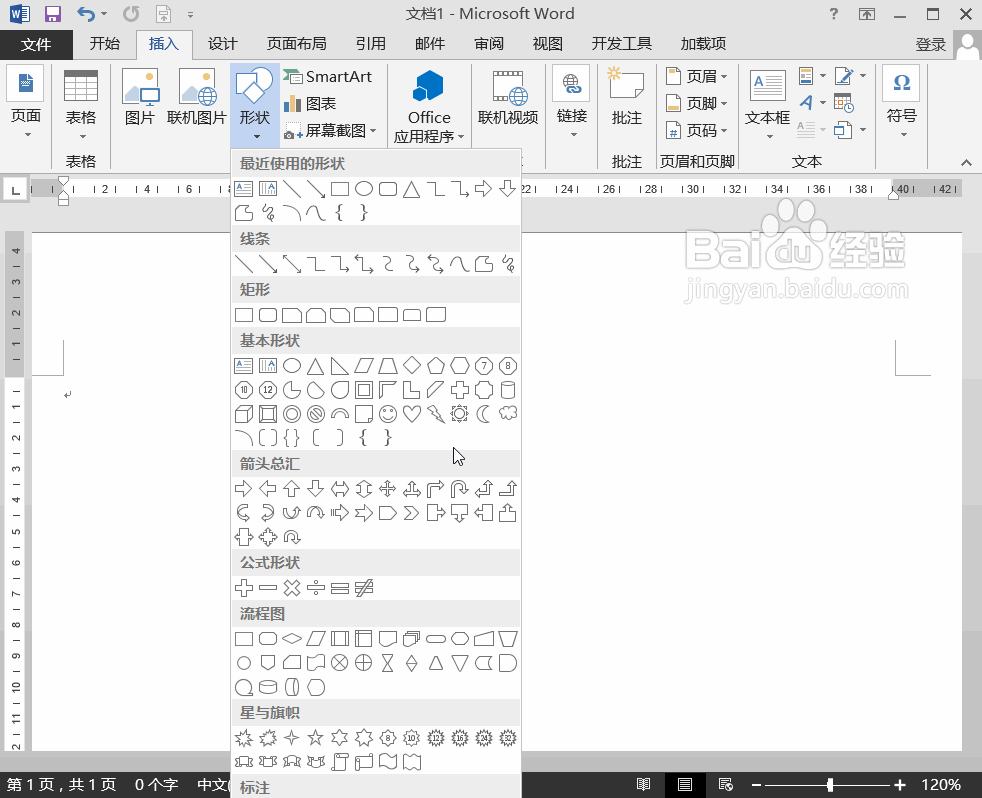The width and height of the screenshot is (982, 798).
Task: Switch to web layout view
Action: (726, 784)
